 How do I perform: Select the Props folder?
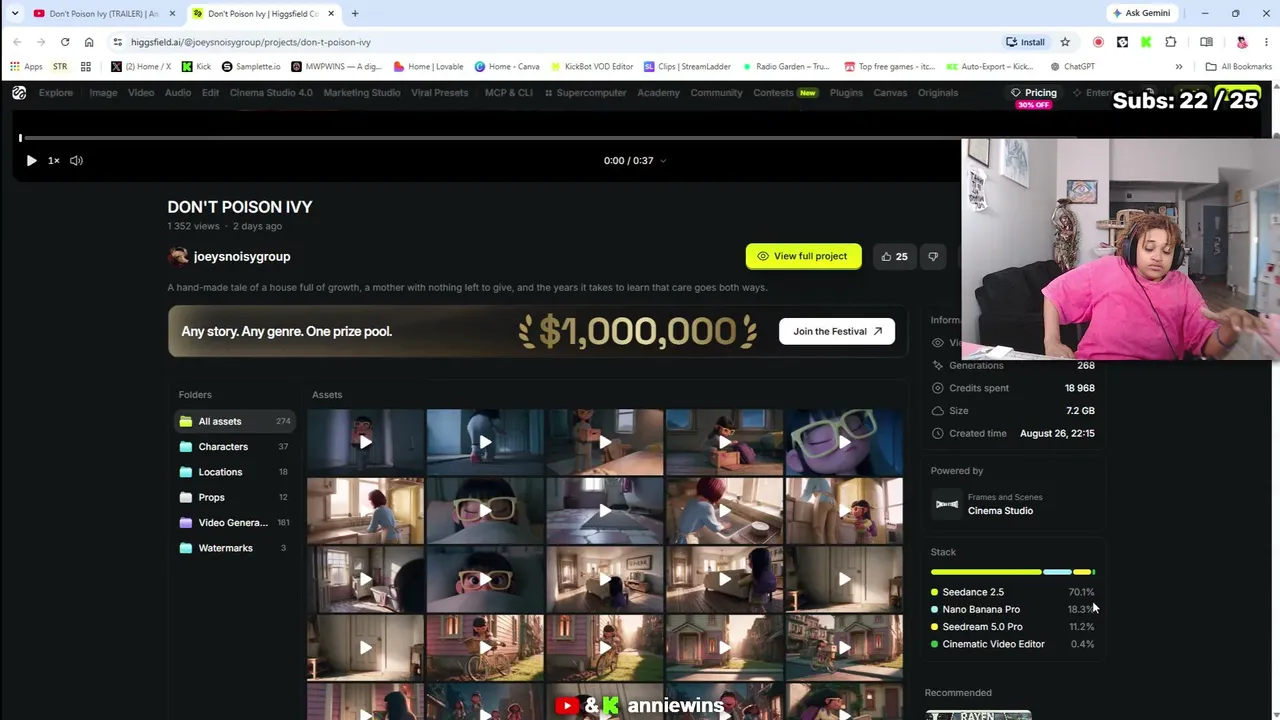(x=235, y=497)
